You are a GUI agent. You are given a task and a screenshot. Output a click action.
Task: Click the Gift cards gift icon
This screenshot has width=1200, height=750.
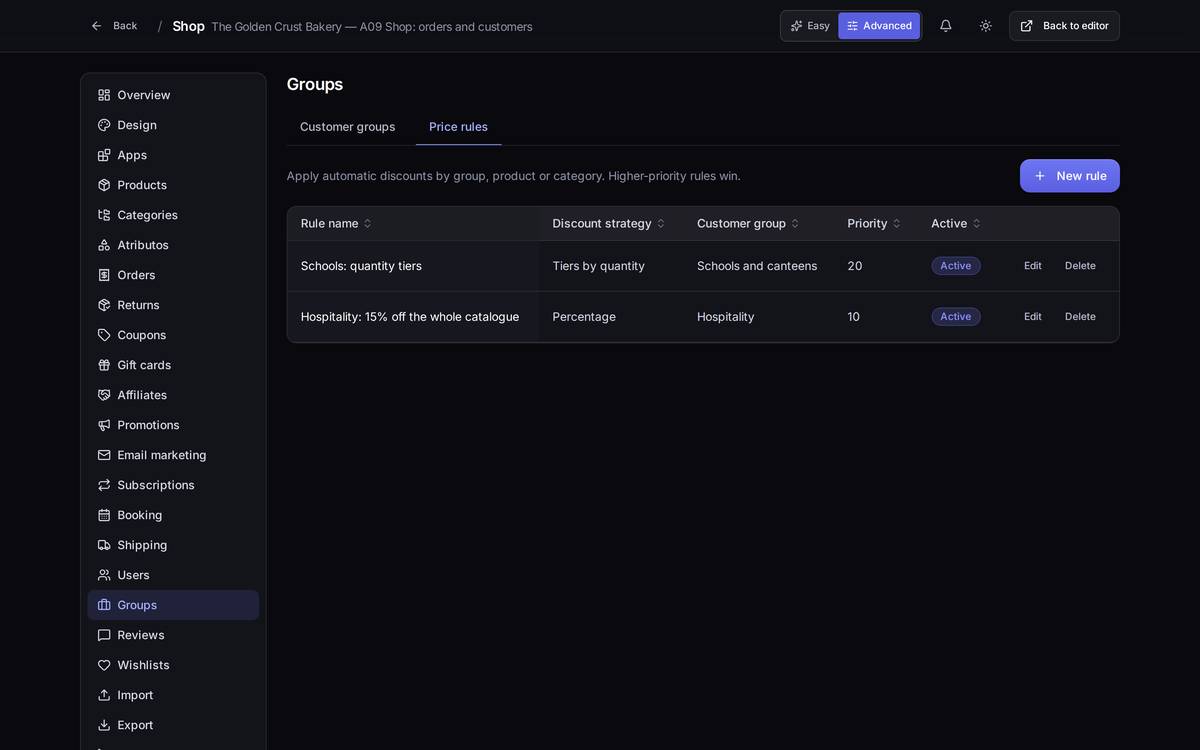click(104, 365)
